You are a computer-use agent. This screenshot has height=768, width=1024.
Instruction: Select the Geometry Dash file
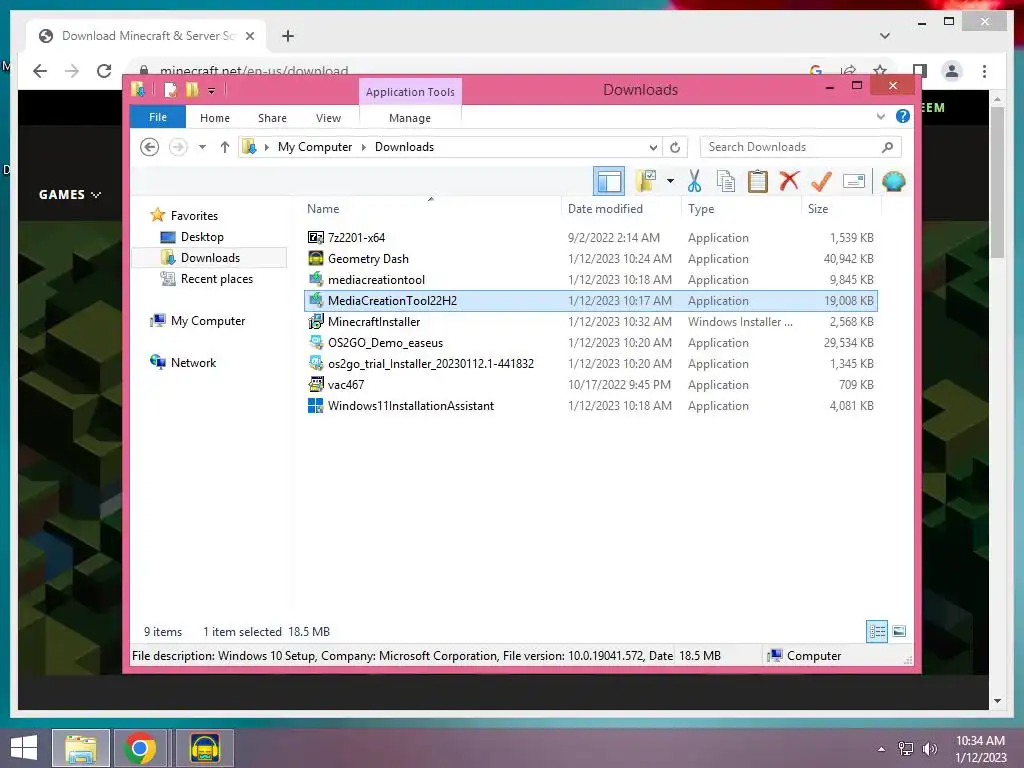pos(590,259)
